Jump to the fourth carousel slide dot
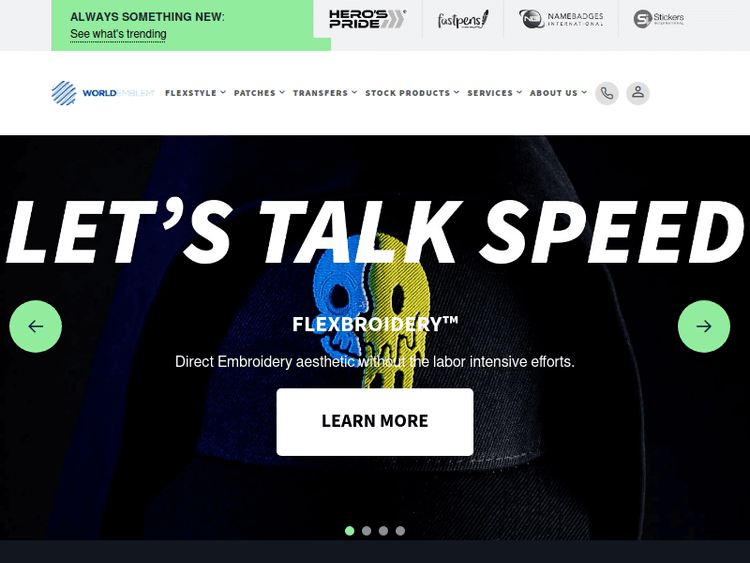This screenshot has height=563, width=750. tap(400, 530)
